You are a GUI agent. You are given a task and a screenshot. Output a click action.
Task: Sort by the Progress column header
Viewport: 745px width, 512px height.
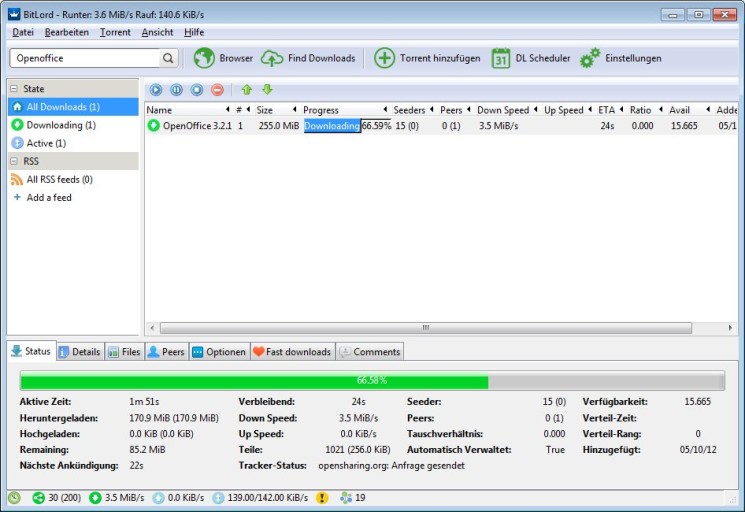pos(345,110)
